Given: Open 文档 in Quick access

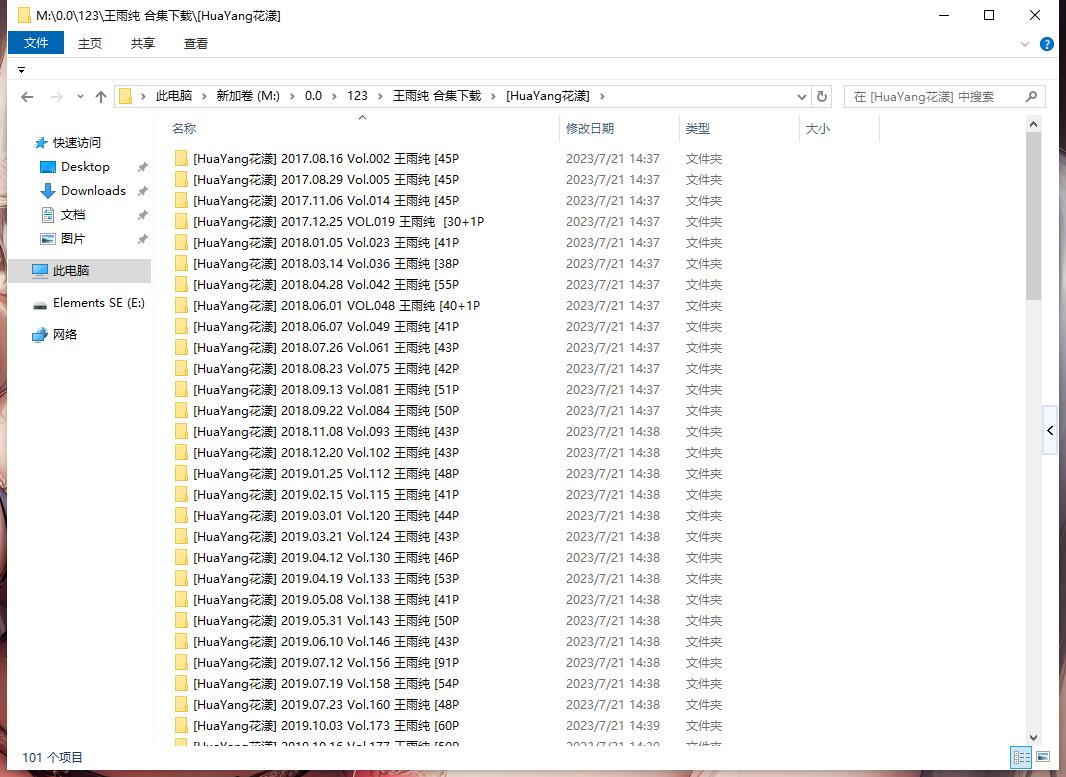Looking at the screenshot, I should 73,215.
